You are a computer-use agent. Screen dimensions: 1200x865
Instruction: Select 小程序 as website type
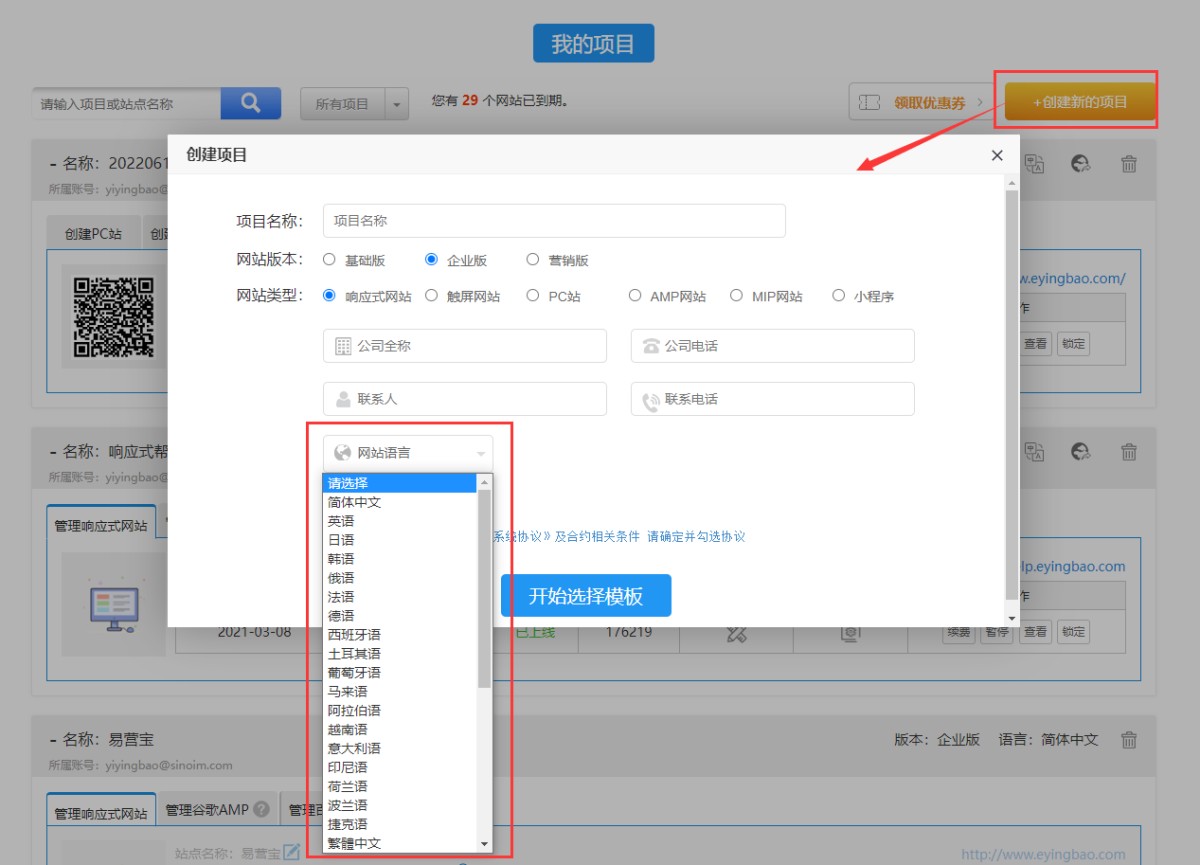[x=838, y=296]
